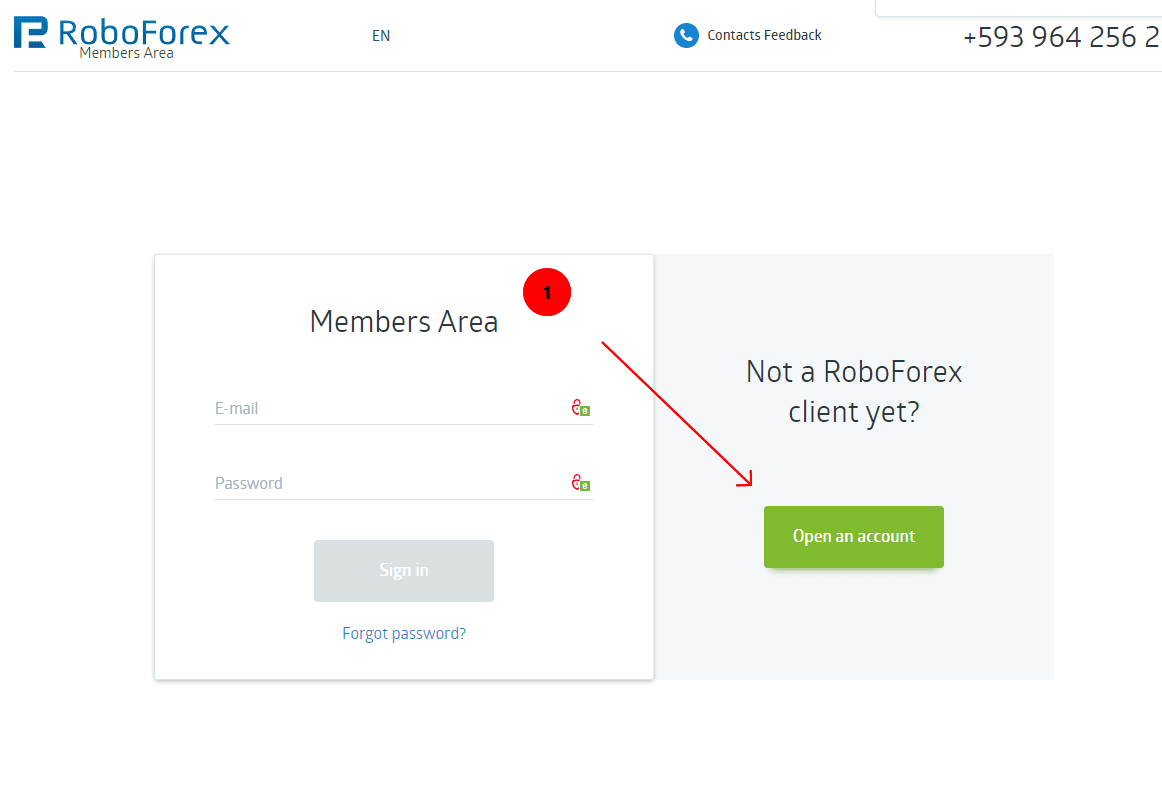Click the RoboForex logo

click(x=122, y=33)
